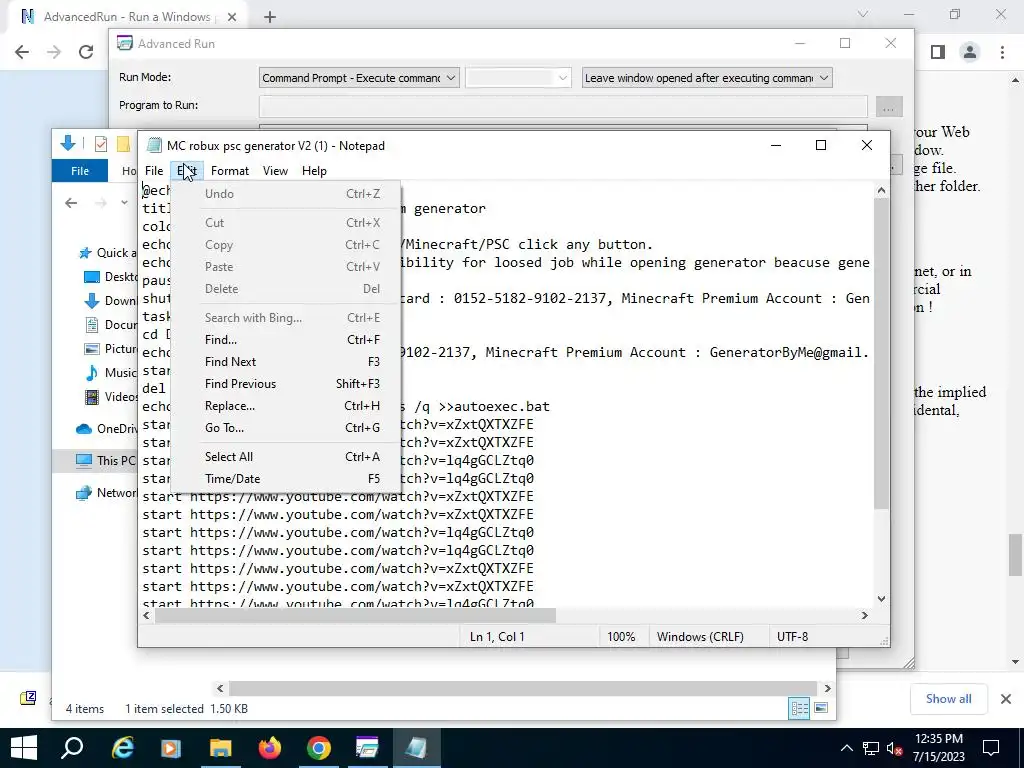The image size is (1024, 768).
Task: Open a new browser tab
Action: coord(270,17)
